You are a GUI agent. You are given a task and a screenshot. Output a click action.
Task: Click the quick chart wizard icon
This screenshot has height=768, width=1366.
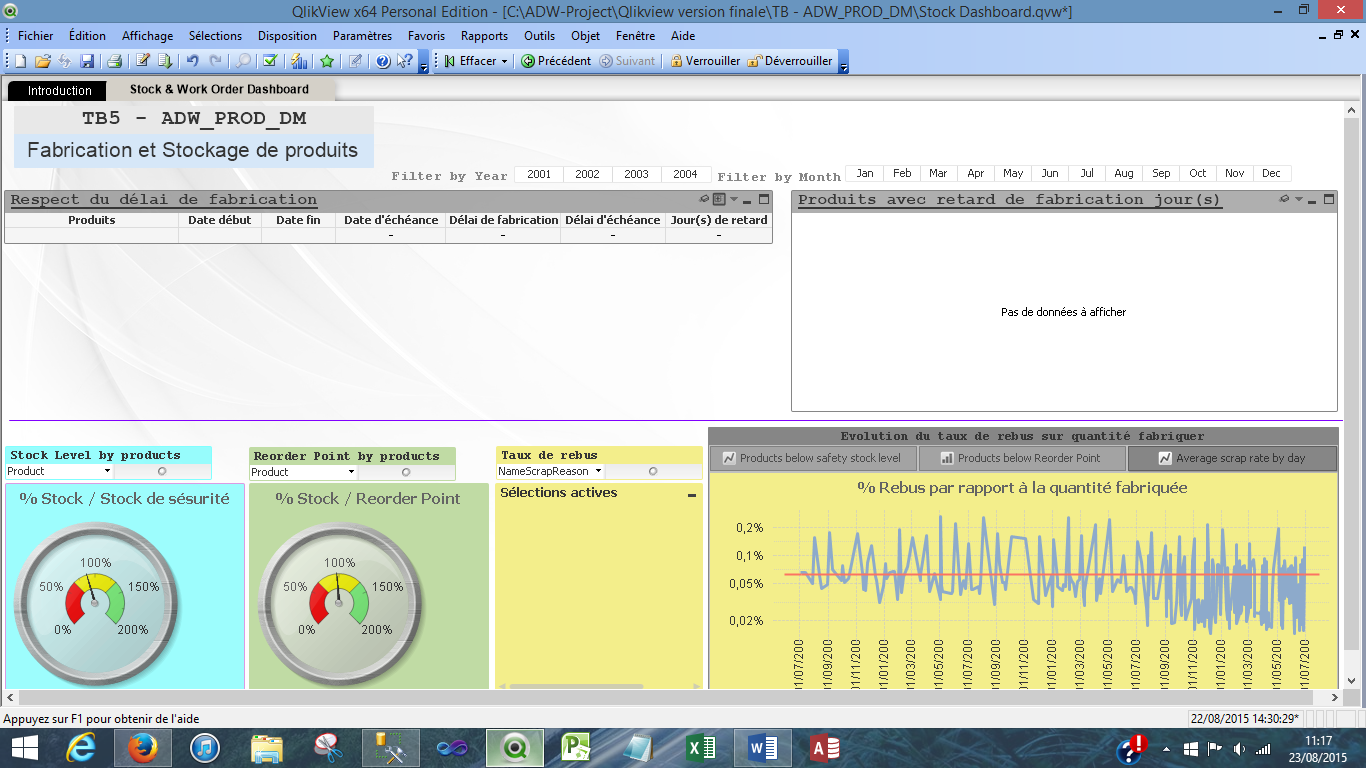point(299,61)
